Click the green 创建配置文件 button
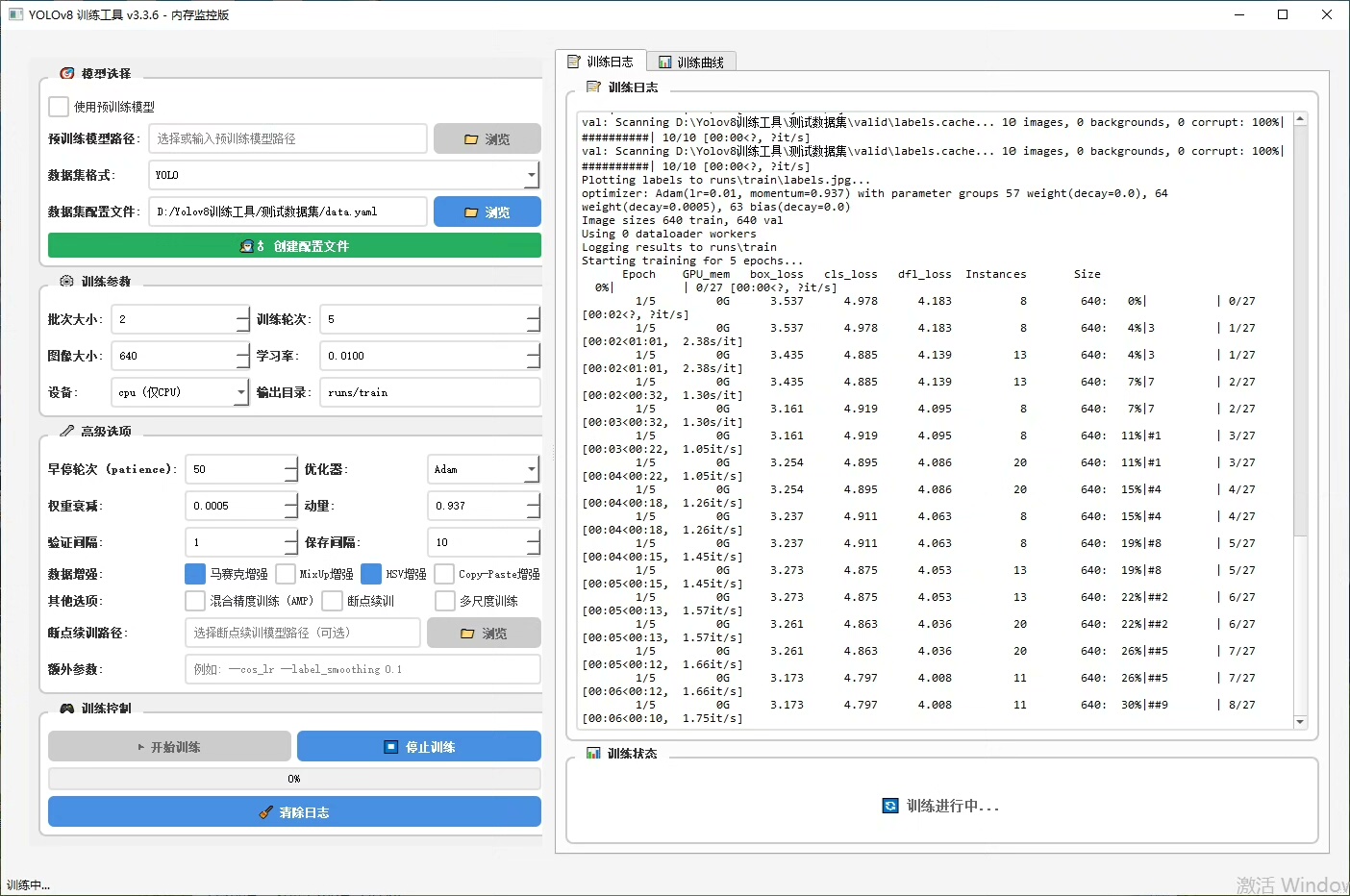Viewport: 1350px width, 896px height. point(294,246)
